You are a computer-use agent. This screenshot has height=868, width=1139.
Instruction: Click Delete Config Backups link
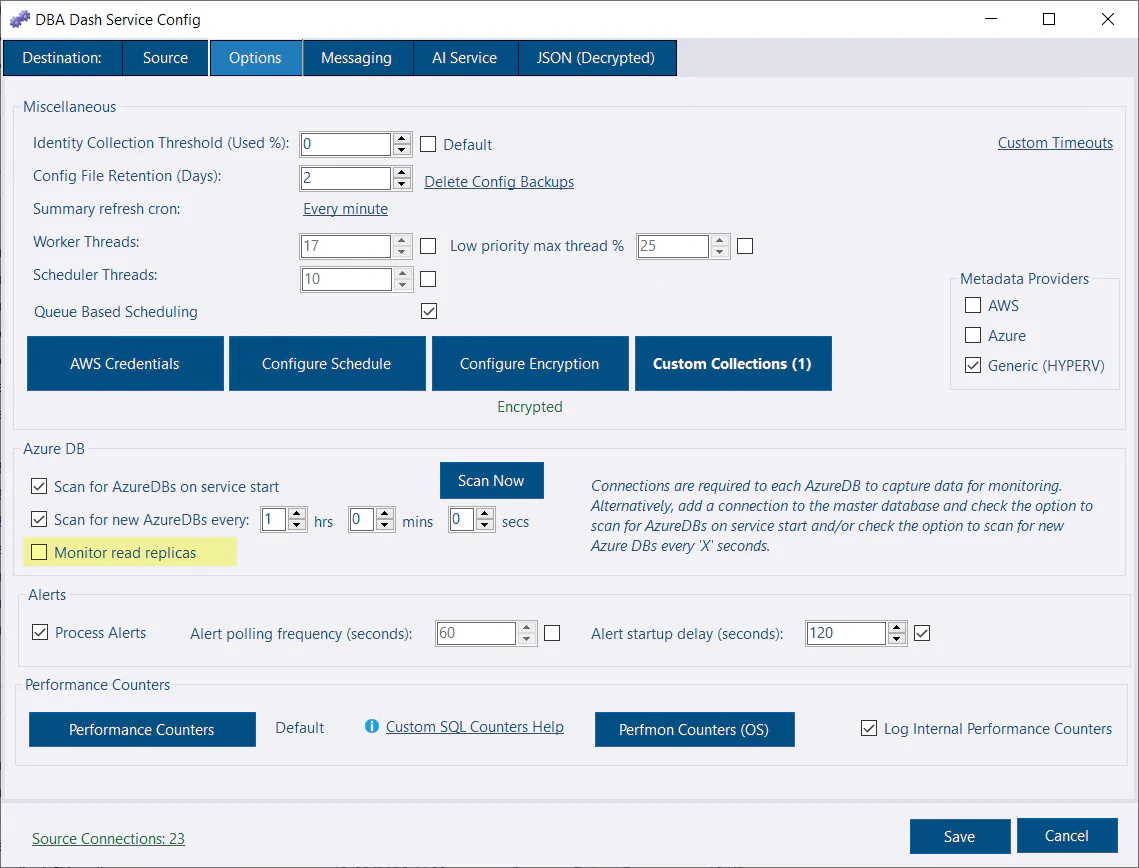tap(499, 182)
